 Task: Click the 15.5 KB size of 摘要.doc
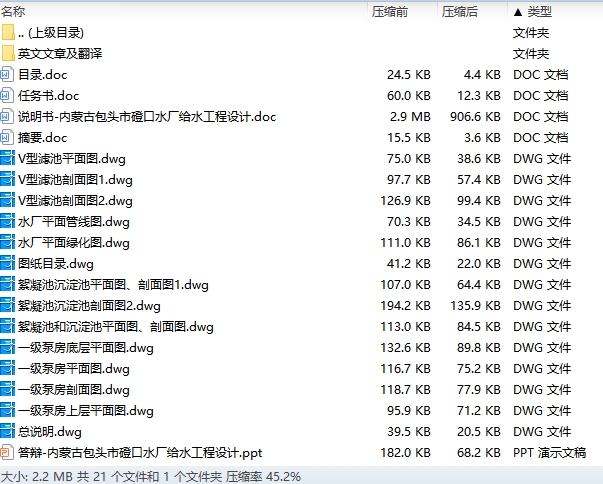(409, 138)
